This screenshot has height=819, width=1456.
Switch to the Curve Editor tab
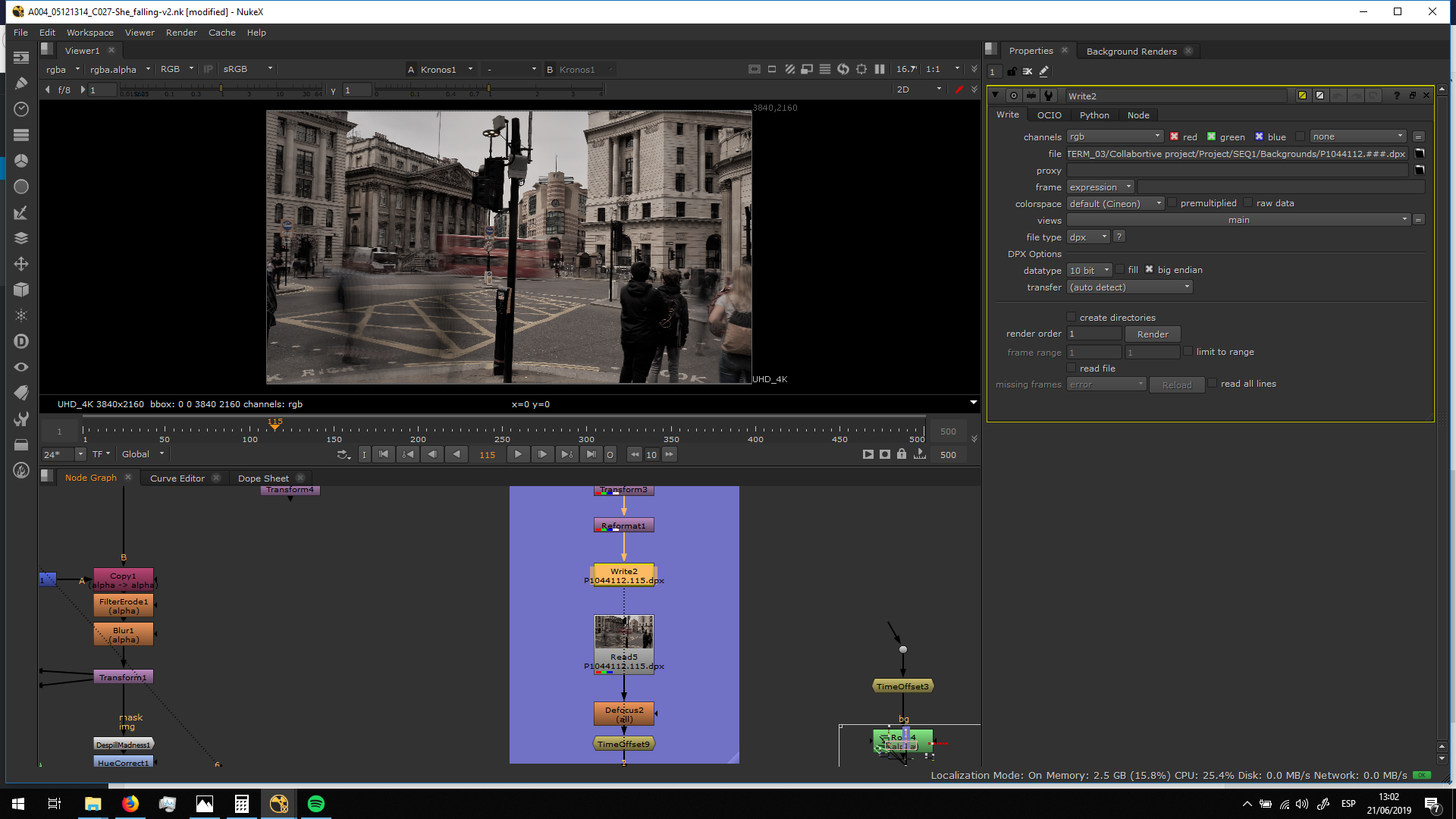pos(177,479)
